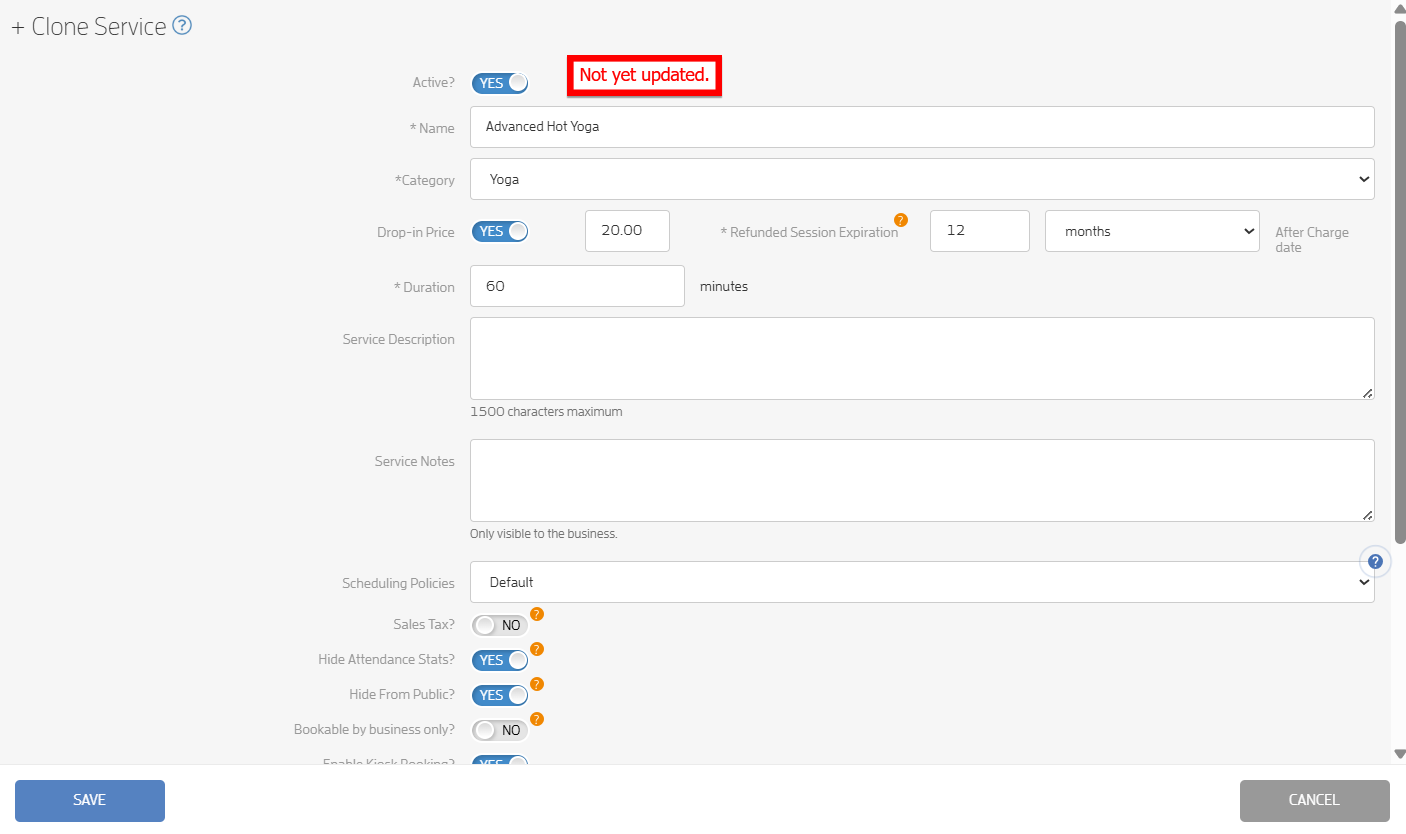The height and width of the screenshot is (834, 1406).
Task: Click the '+ Clone Service' heading
Action: pos(89,27)
